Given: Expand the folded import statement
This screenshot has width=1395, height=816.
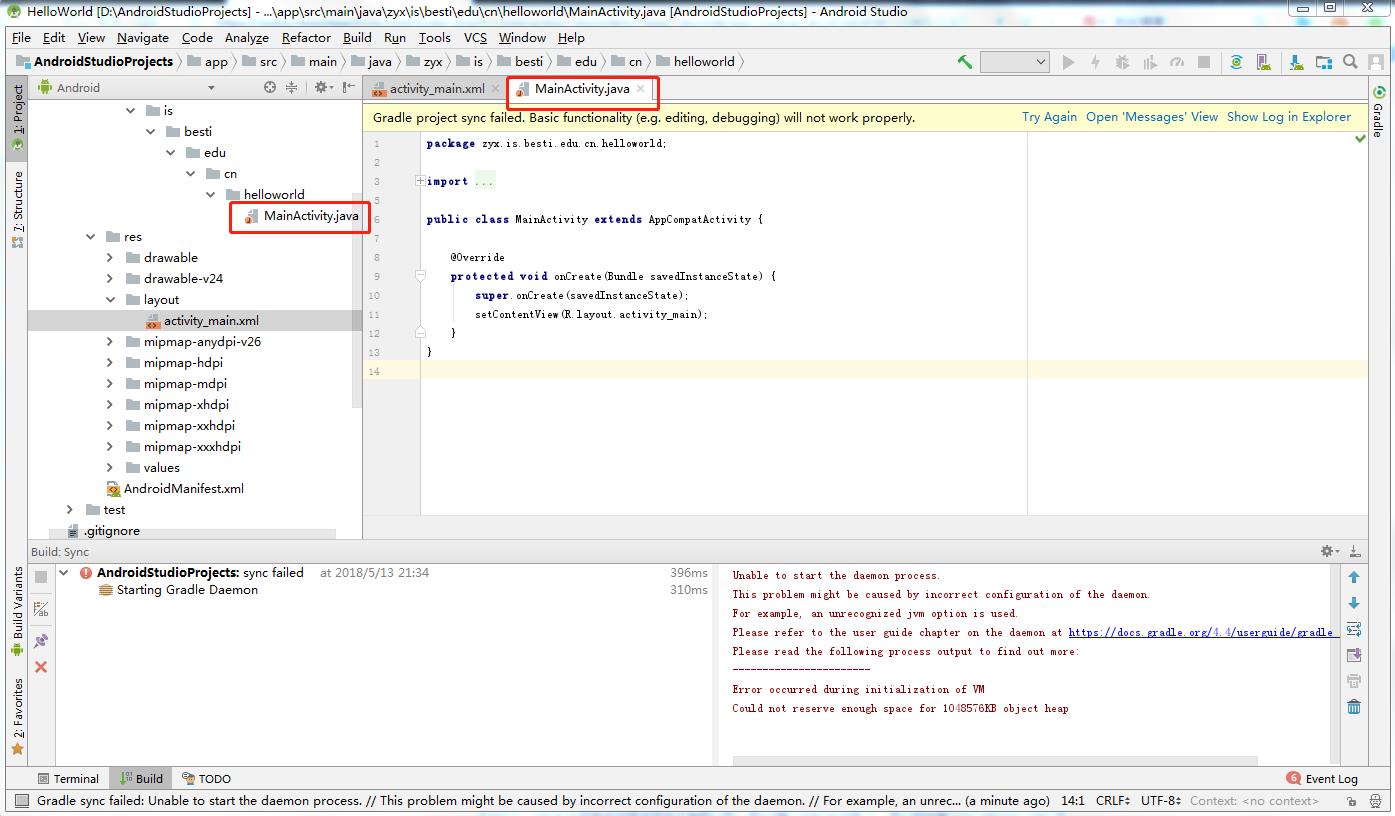Looking at the screenshot, I should pyautogui.click(x=421, y=181).
